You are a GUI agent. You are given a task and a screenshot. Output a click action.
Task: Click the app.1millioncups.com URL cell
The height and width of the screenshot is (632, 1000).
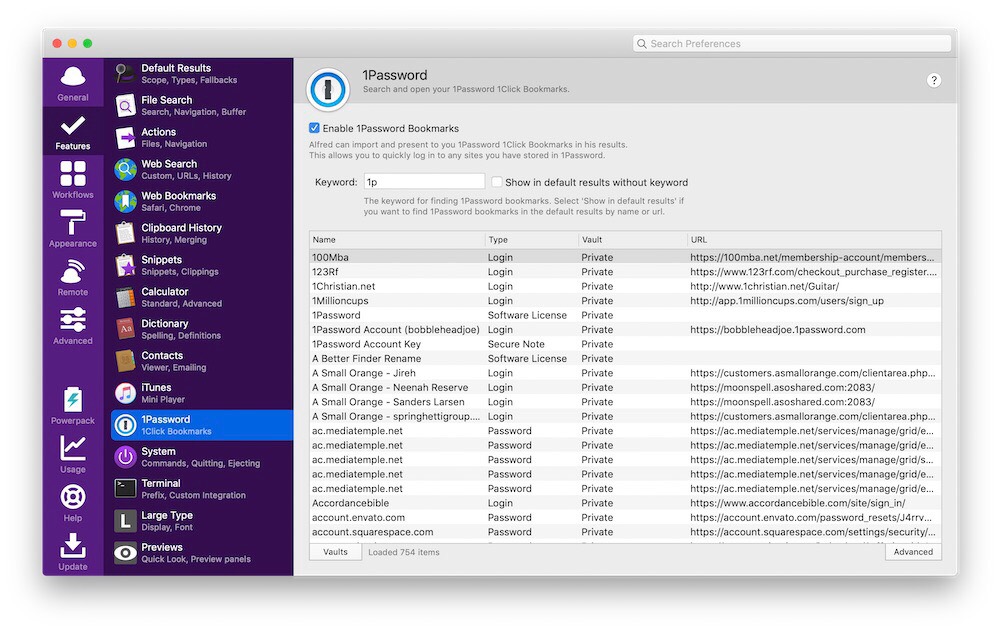(787, 300)
